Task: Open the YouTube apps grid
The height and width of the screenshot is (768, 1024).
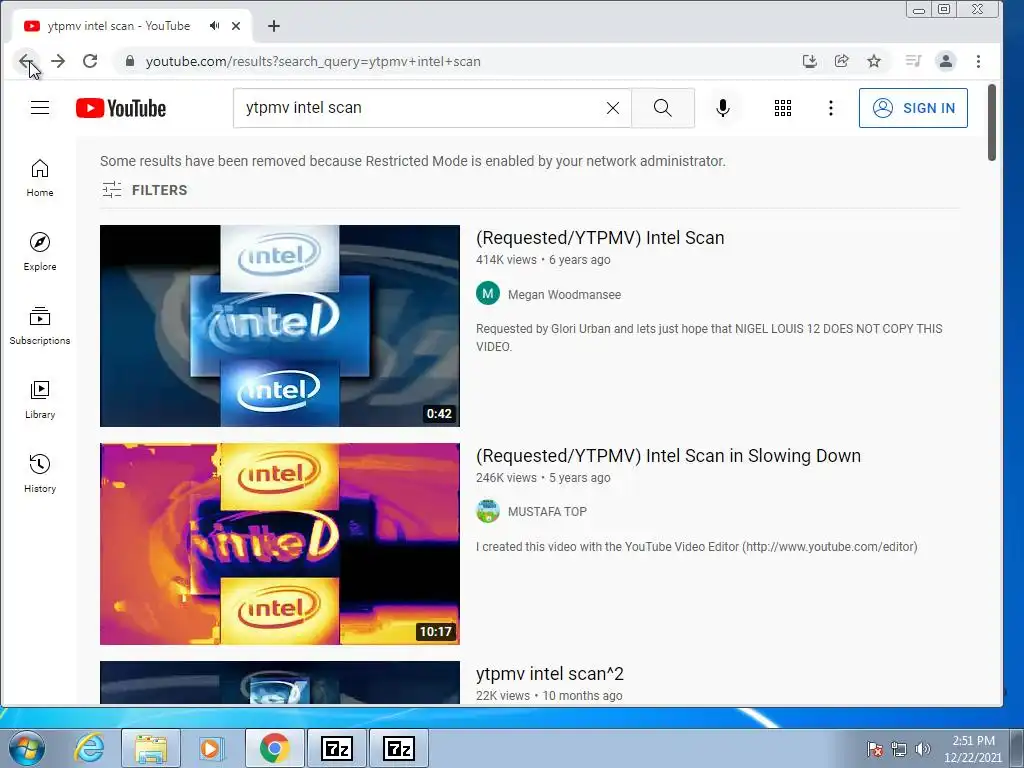Action: 783,108
